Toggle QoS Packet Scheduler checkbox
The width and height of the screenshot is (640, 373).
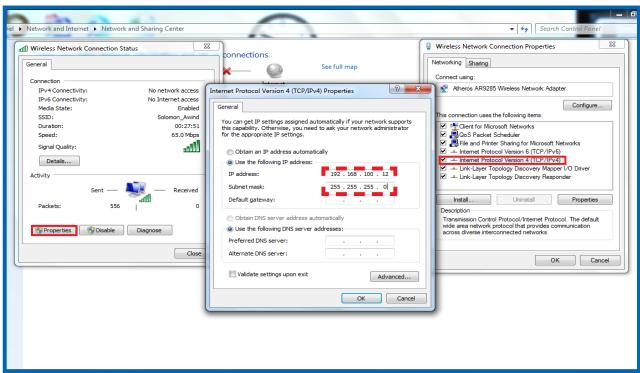(x=443, y=134)
